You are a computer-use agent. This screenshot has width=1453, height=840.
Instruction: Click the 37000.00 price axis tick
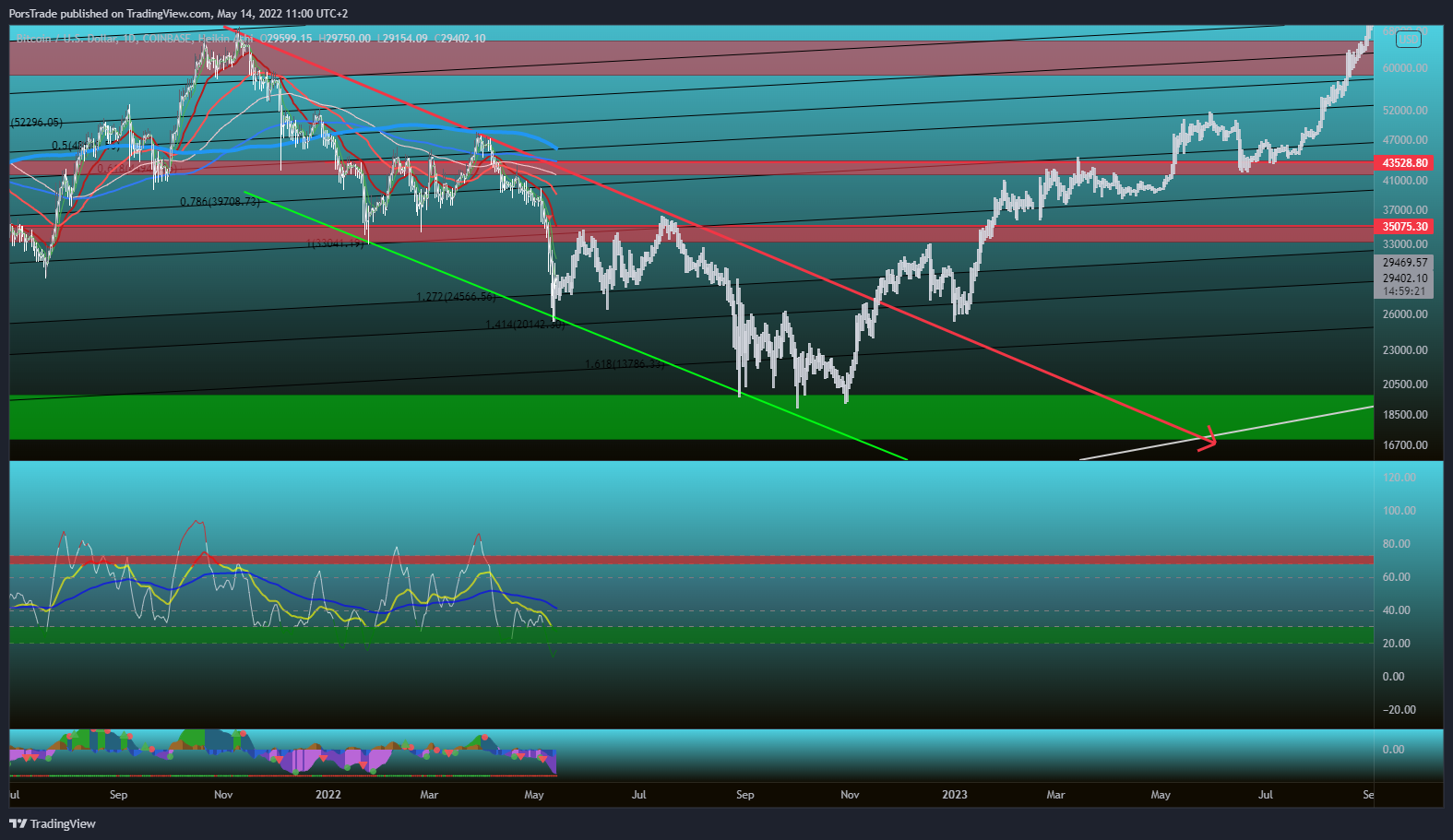(x=1405, y=210)
